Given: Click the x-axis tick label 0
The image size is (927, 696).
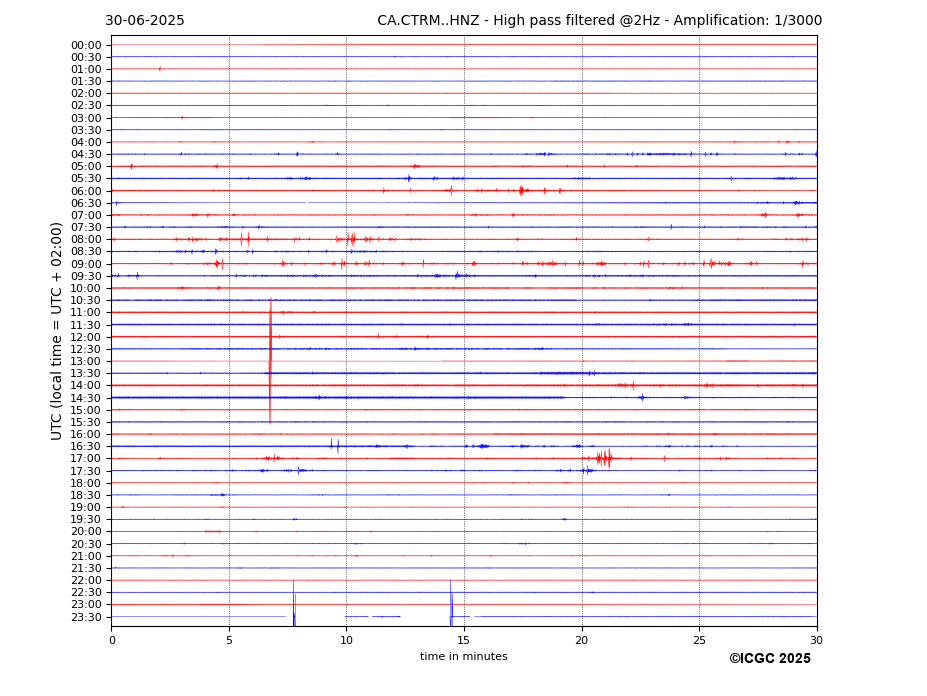Looking at the screenshot, I should [x=112, y=640].
